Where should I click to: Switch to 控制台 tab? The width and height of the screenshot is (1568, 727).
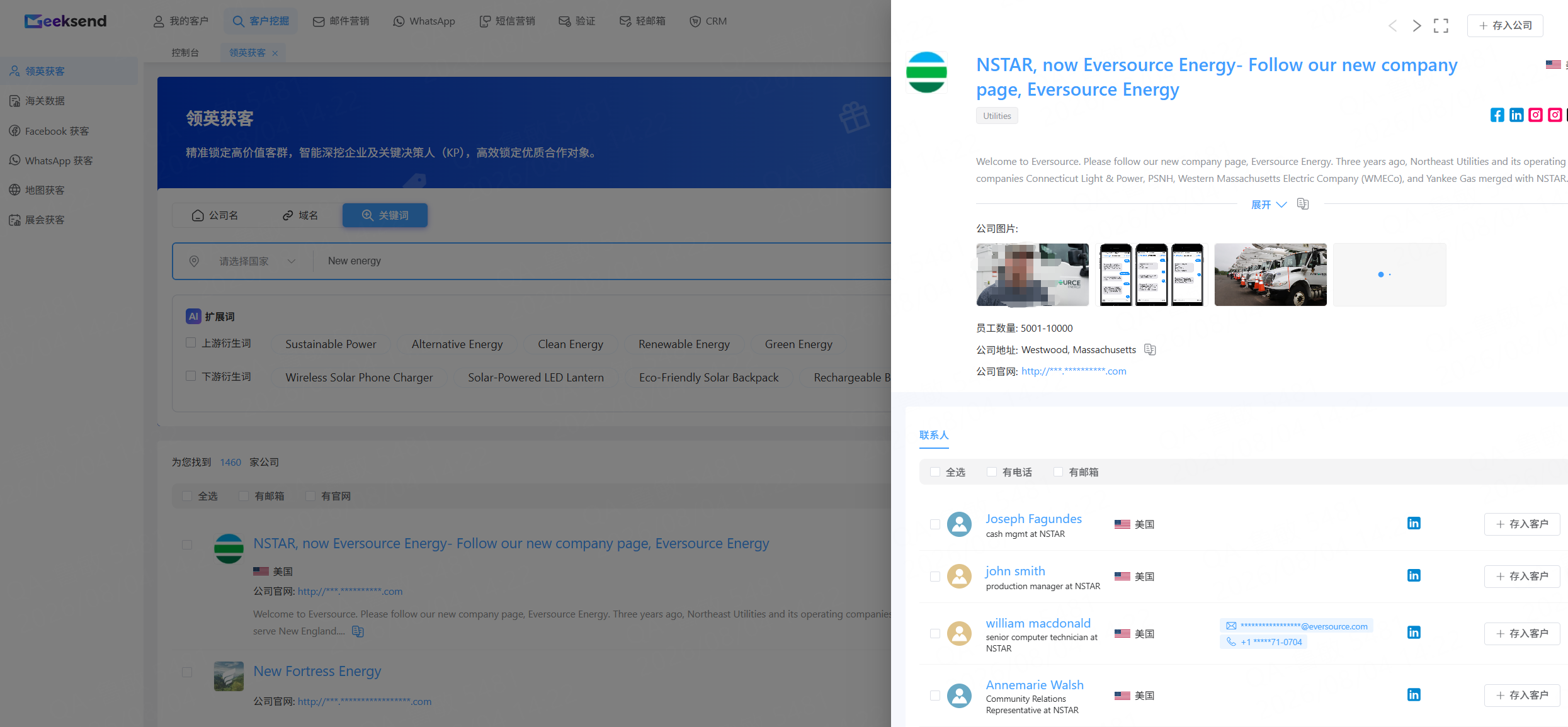coord(185,53)
